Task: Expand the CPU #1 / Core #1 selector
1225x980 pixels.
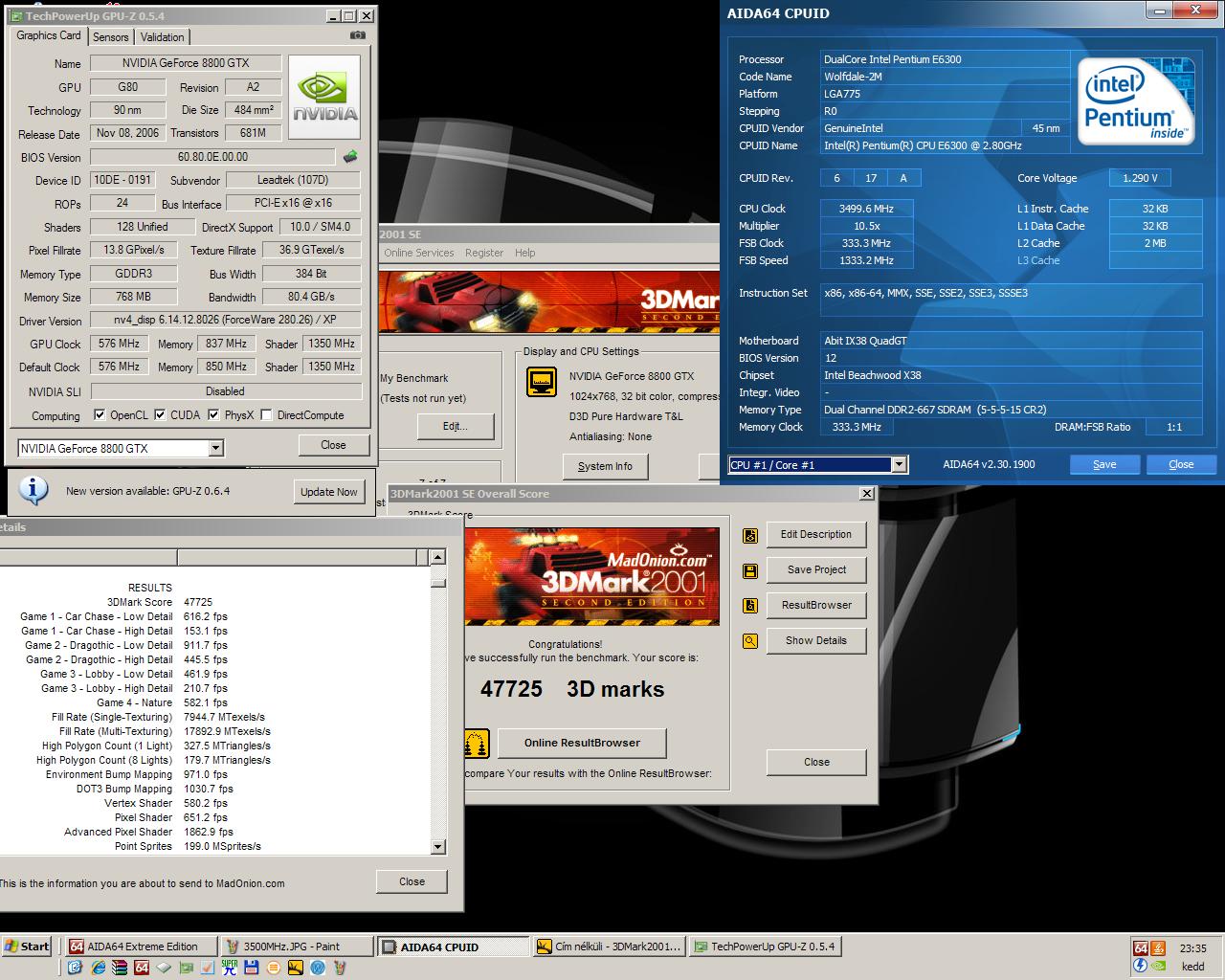Action: coord(899,464)
